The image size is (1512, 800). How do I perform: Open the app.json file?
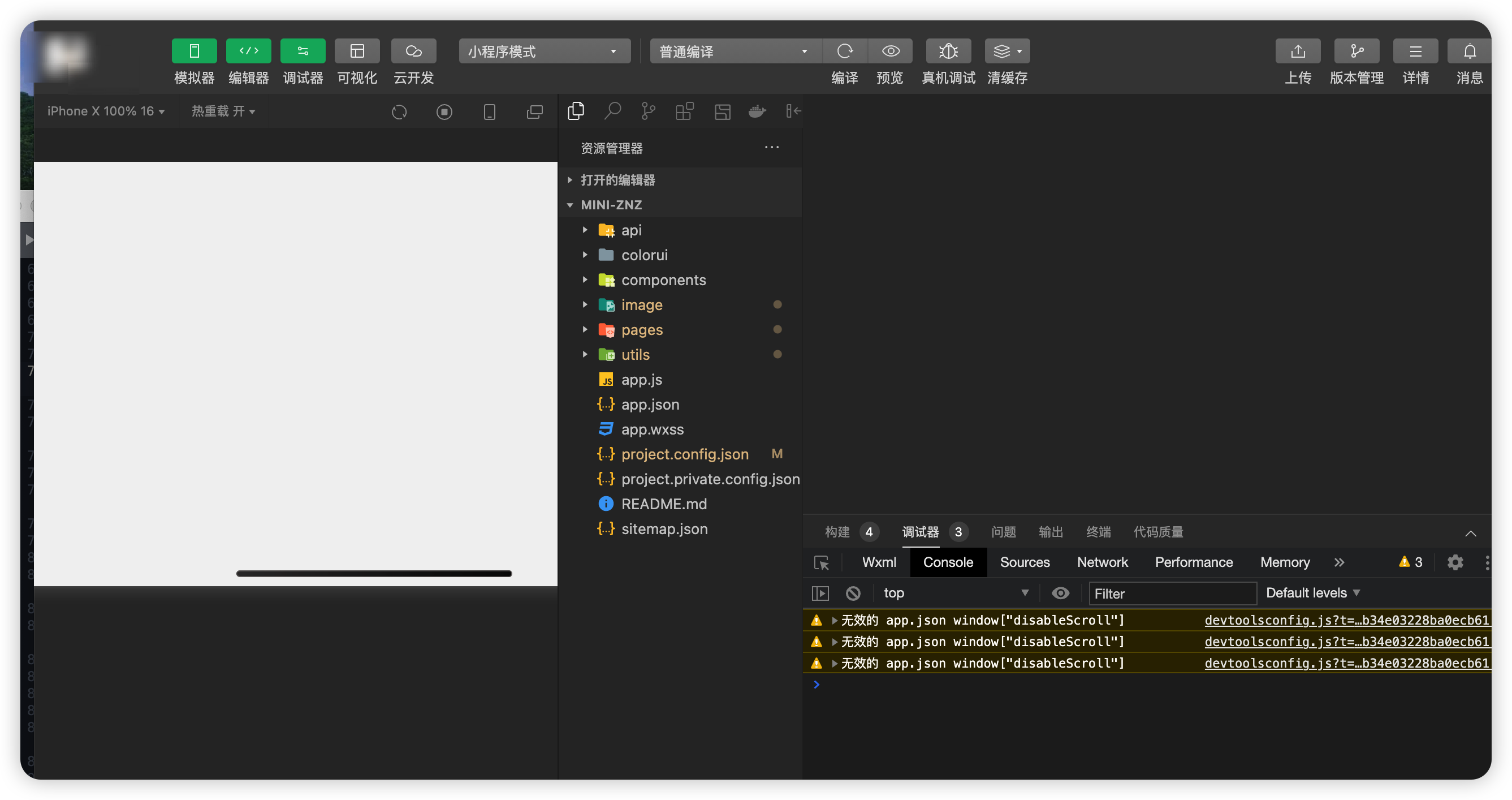[650, 405]
